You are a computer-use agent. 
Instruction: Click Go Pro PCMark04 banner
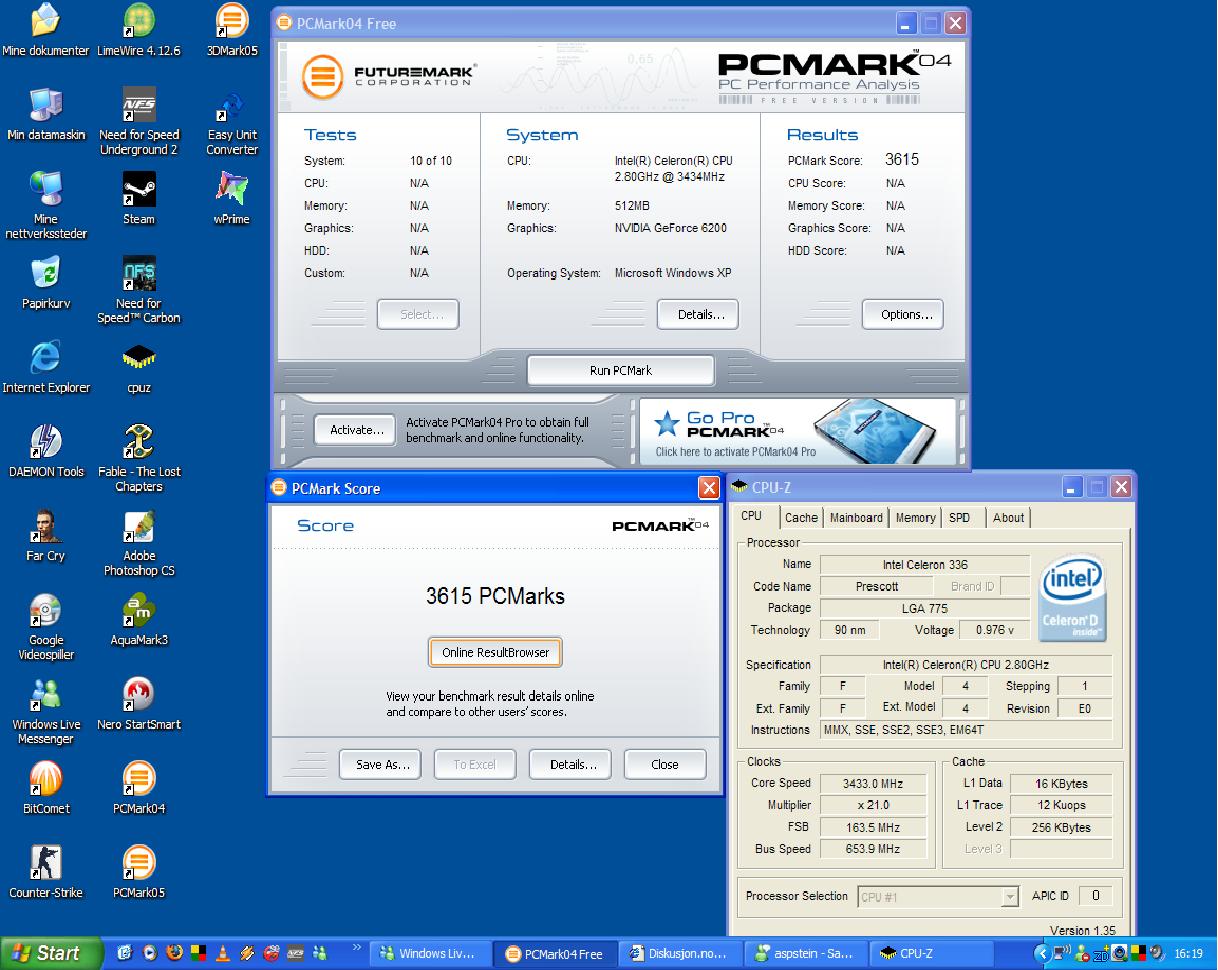pyautogui.click(x=798, y=431)
